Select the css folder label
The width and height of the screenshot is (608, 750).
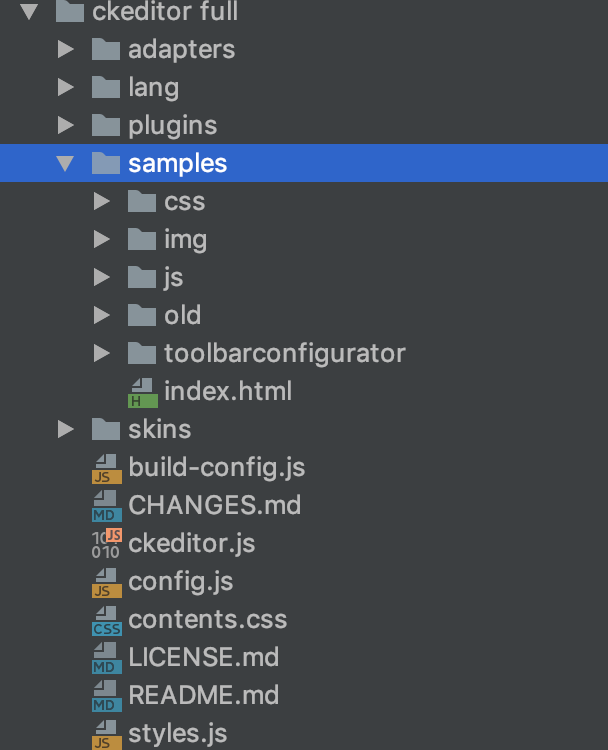(x=184, y=201)
